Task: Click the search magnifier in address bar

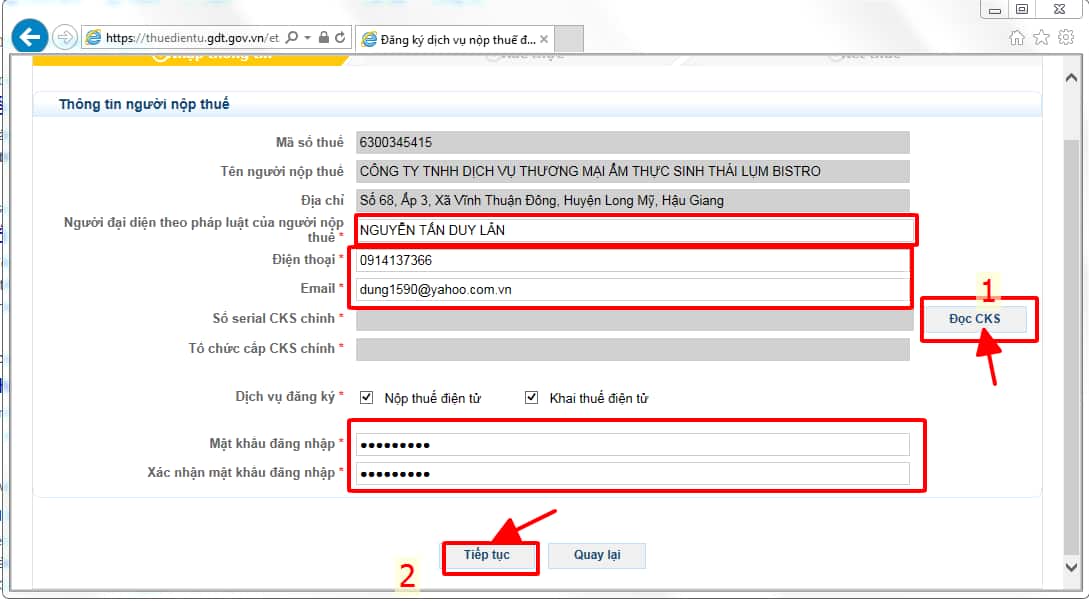Action: point(292,38)
